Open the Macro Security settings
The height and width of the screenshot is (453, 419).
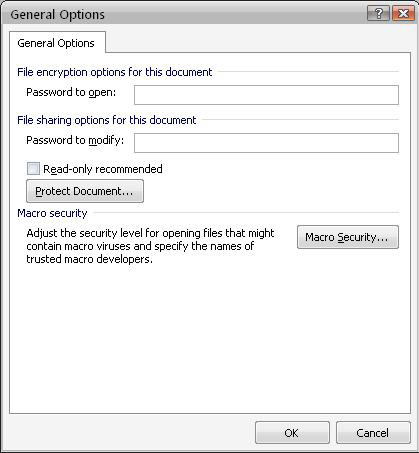coord(348,237)
